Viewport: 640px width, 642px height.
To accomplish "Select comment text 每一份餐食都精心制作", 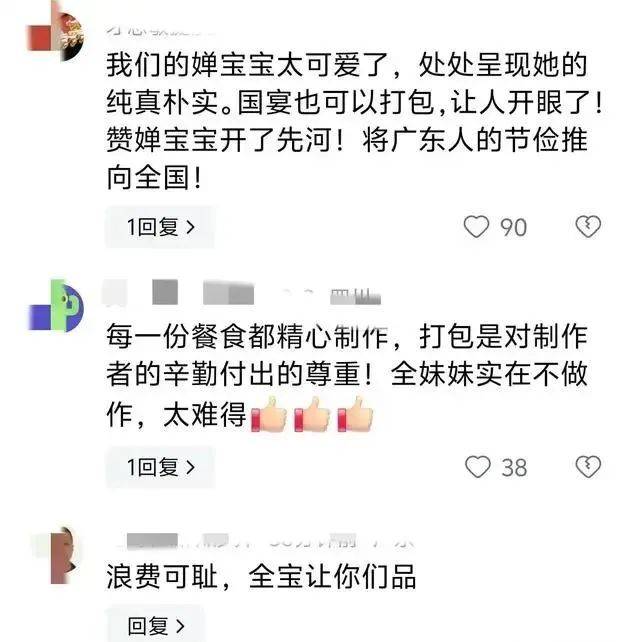I will (x=247, y=337).
